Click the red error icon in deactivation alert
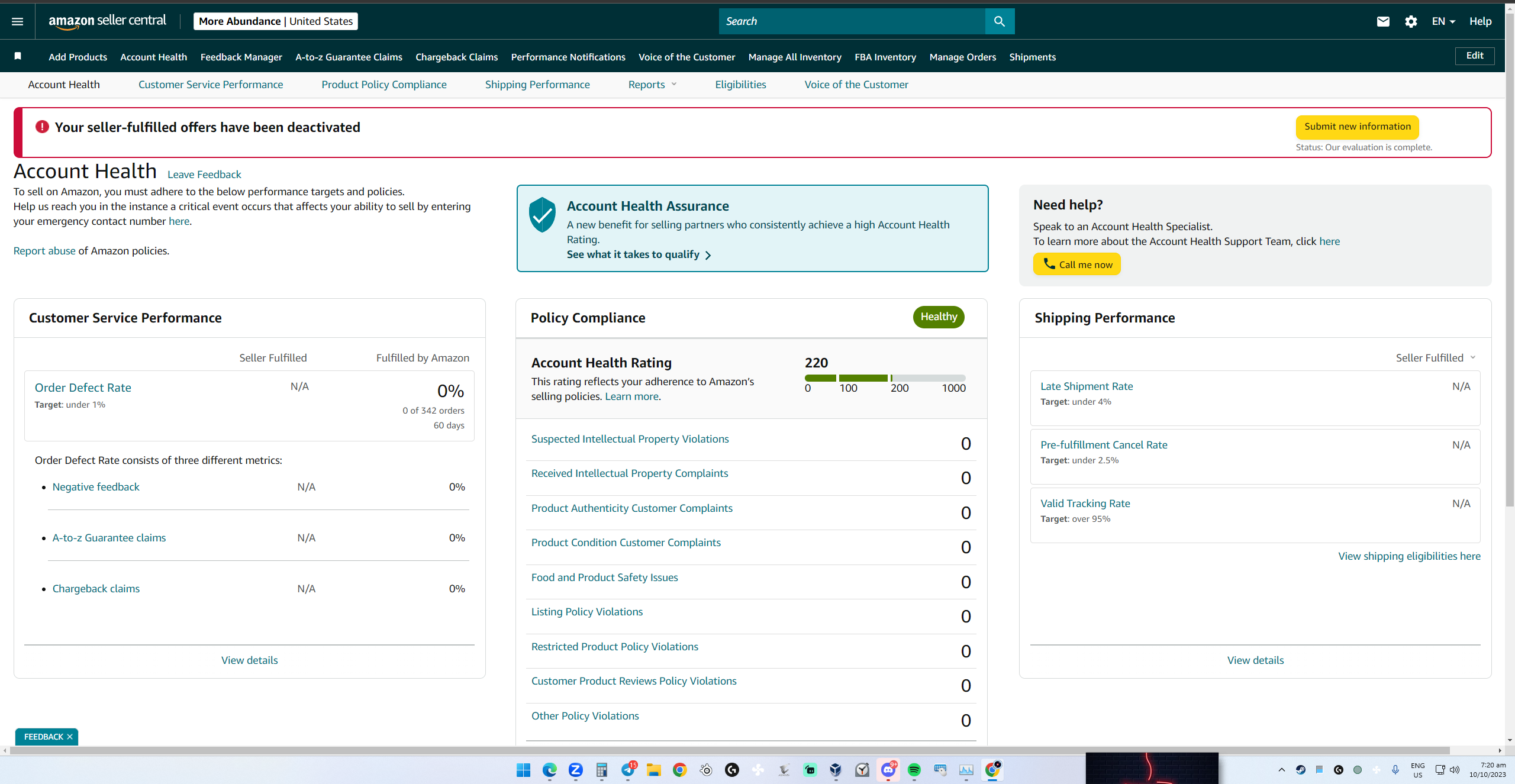Viewport: 1515px width, 784px height. 42,127
